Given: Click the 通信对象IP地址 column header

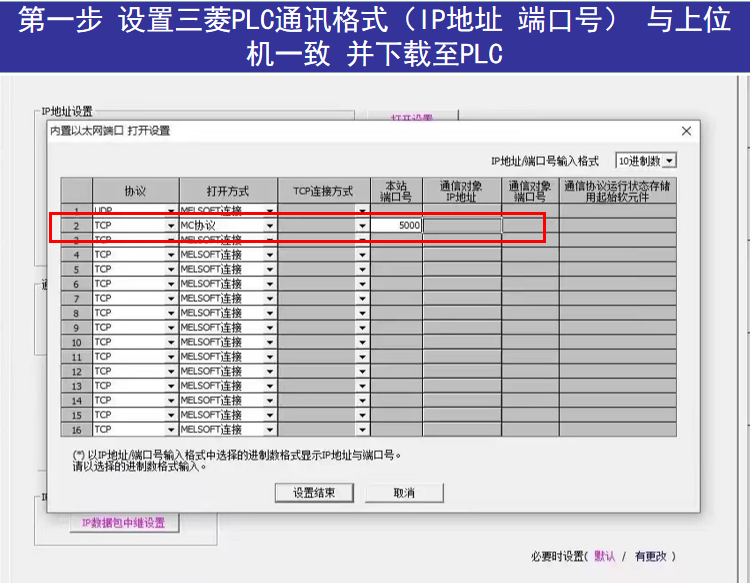Looking at the screenshot, I should (x=462, y=191).
